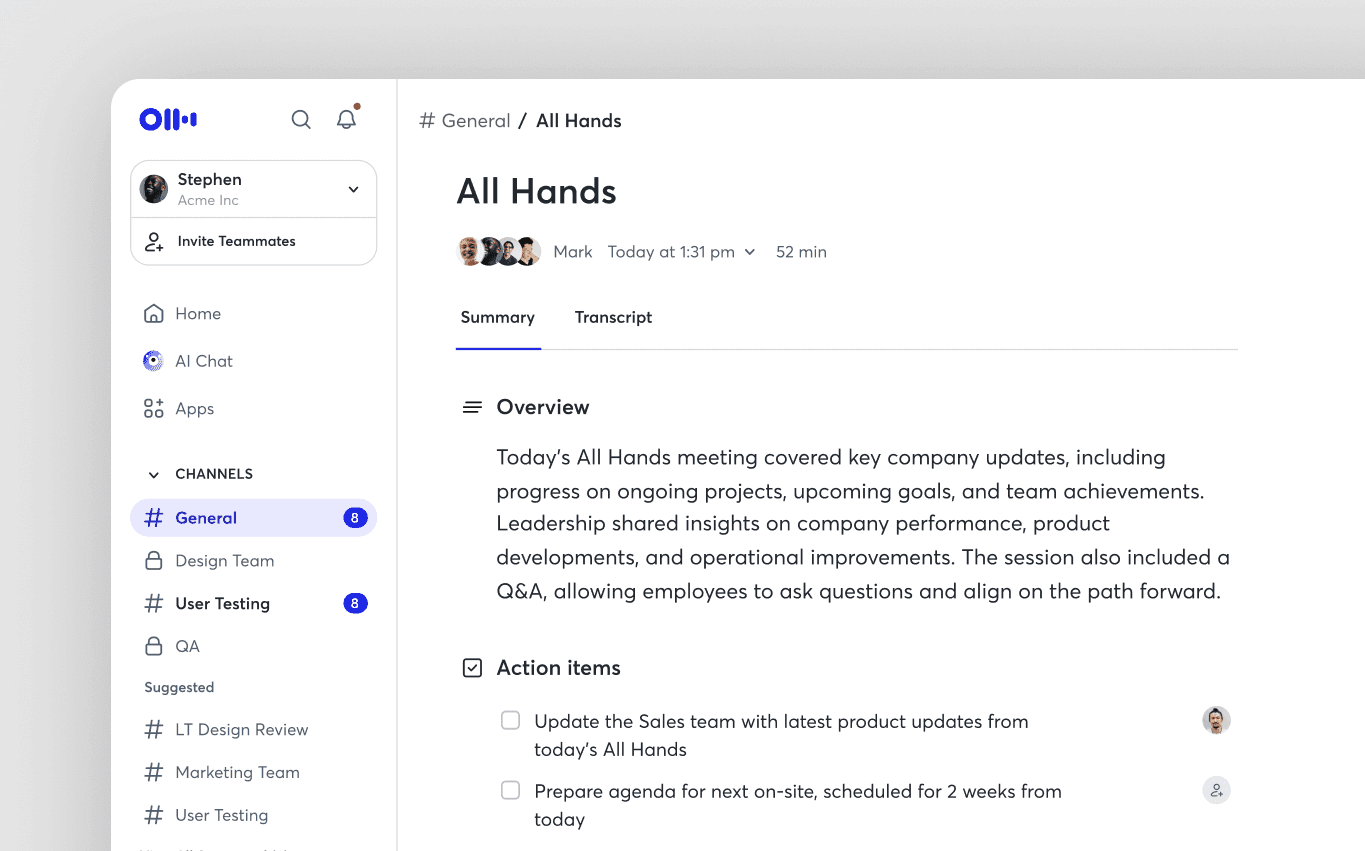Image resolution: width=1365 pixels, height=851 pixels.
Task: Check off Update the Sales team item
Action: pos(510,721)
